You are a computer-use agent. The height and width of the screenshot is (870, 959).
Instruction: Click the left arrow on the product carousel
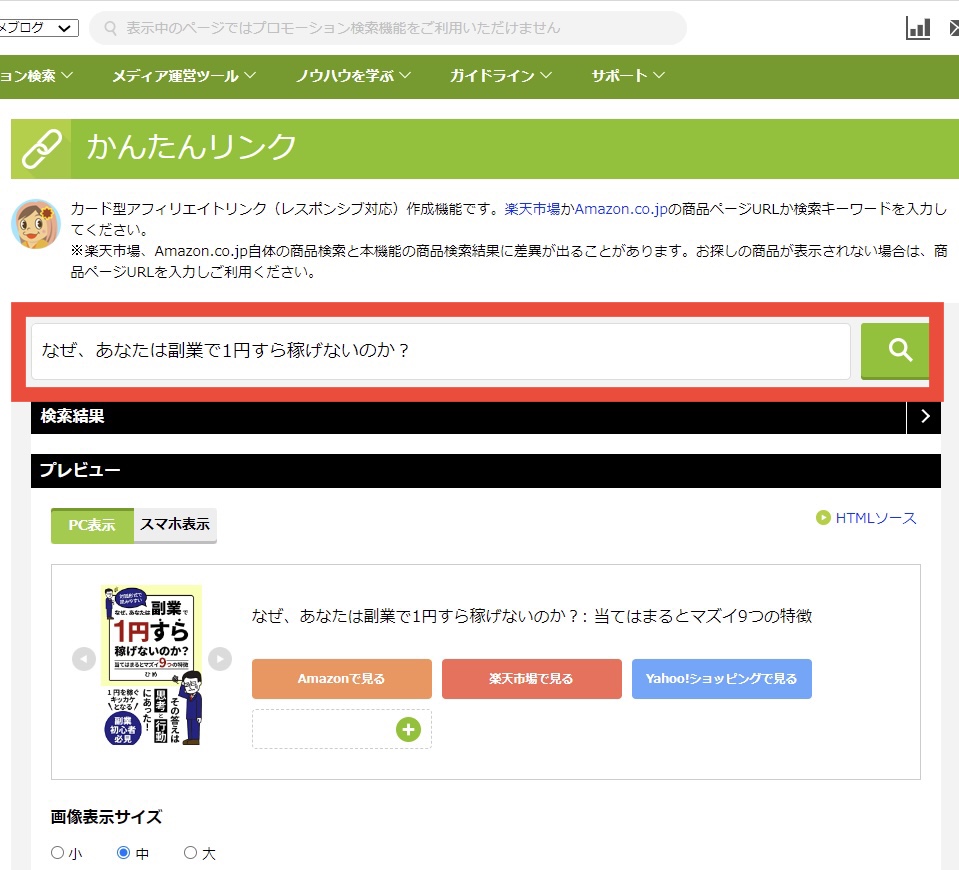coord(84,659)
